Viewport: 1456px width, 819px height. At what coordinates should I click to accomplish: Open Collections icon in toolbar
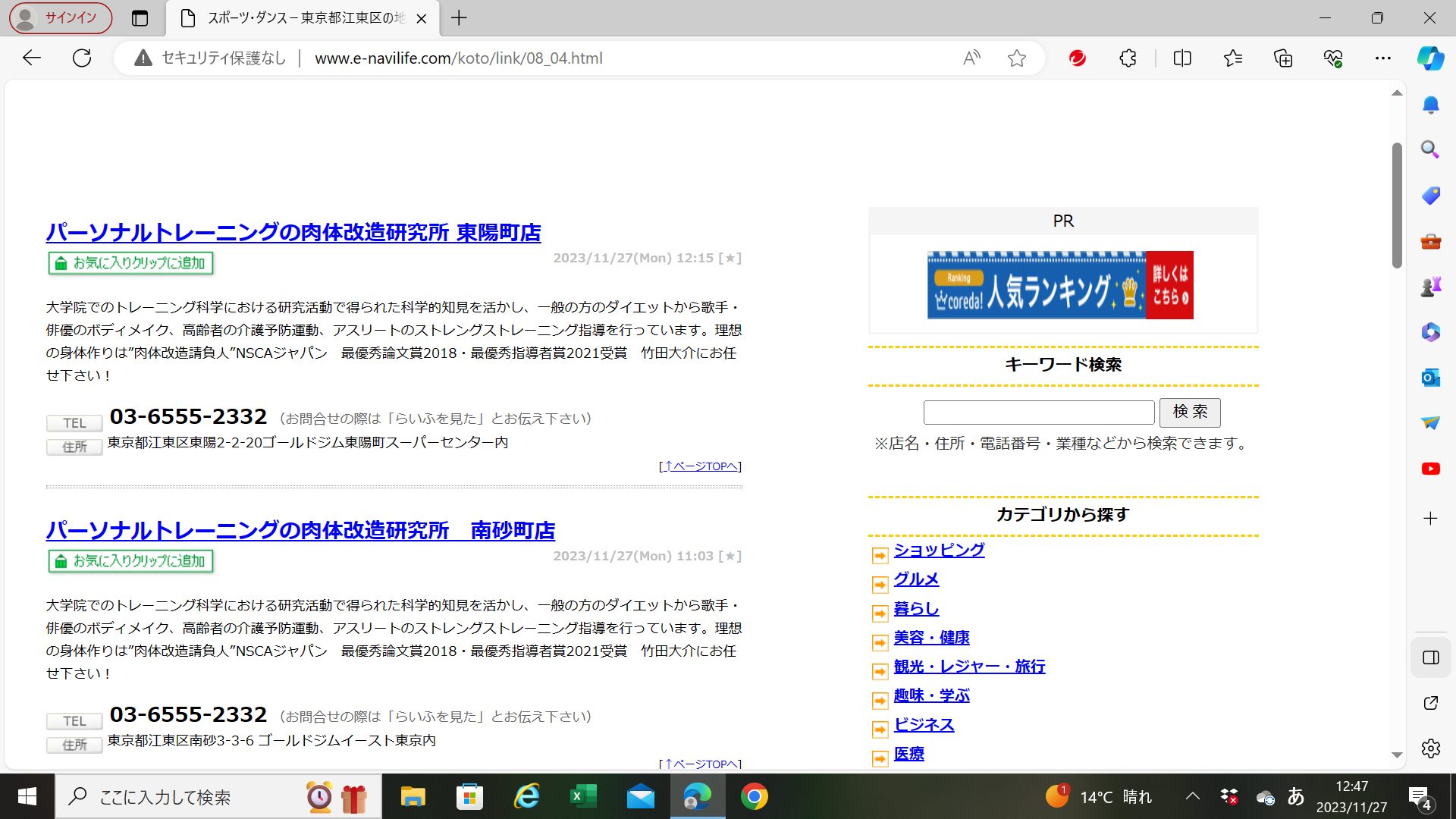pyautogui.click(x=1283, y=58)
